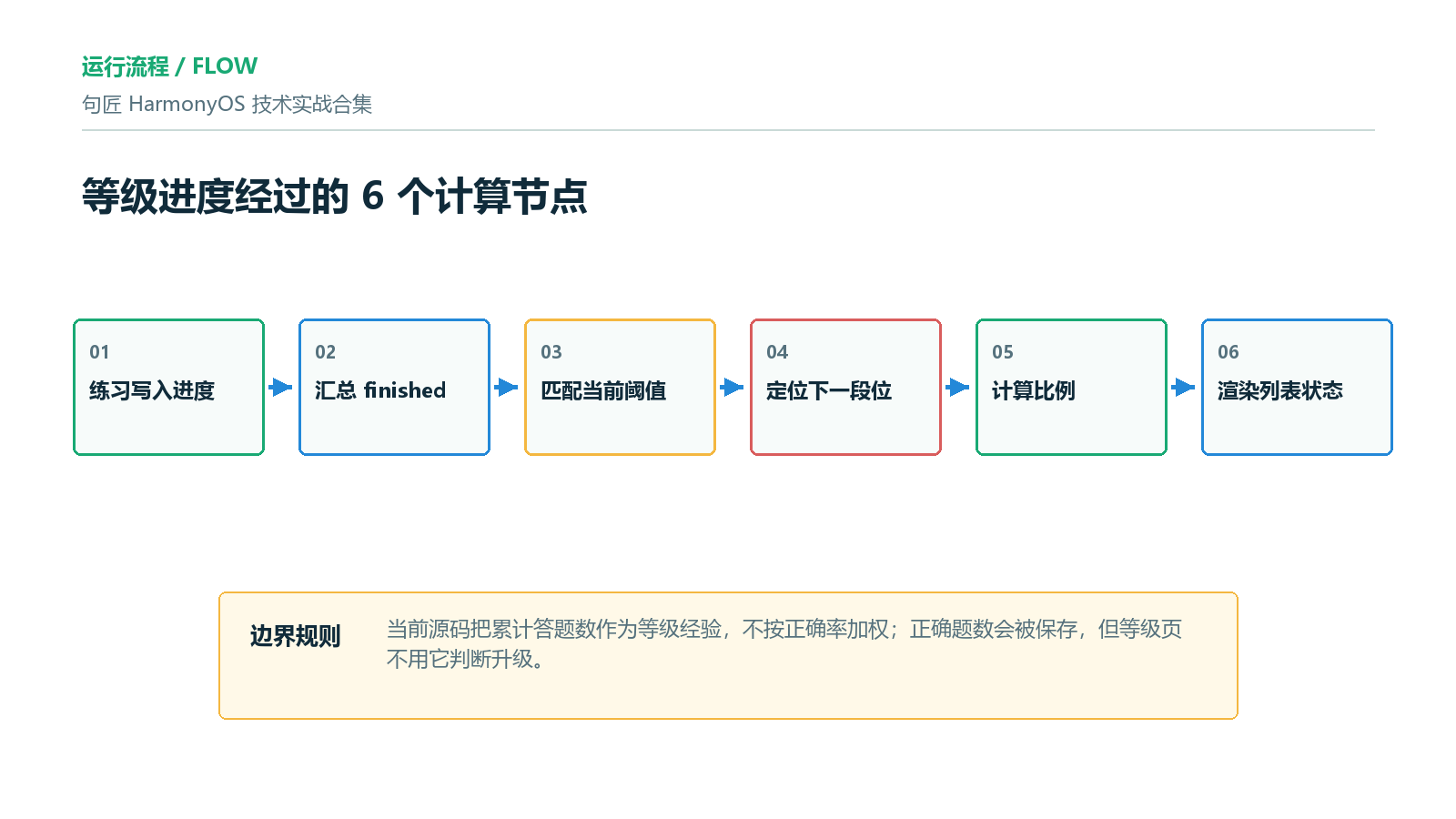Click the 计算比例 step card
Image resolution: width=1456 pixels, height=819 pixels.
point(1072,387)
